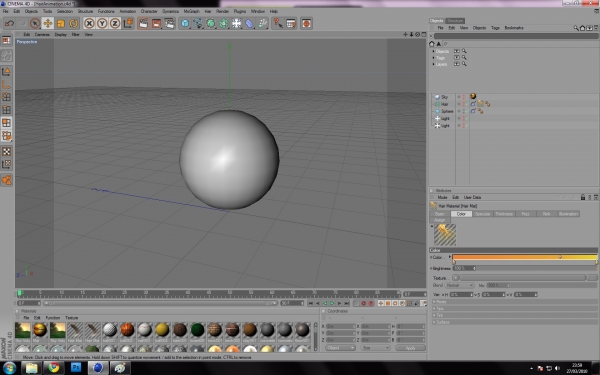Open the viewport Cameras menu
This screenshot has width=600, height=375.
coord(42,34)
